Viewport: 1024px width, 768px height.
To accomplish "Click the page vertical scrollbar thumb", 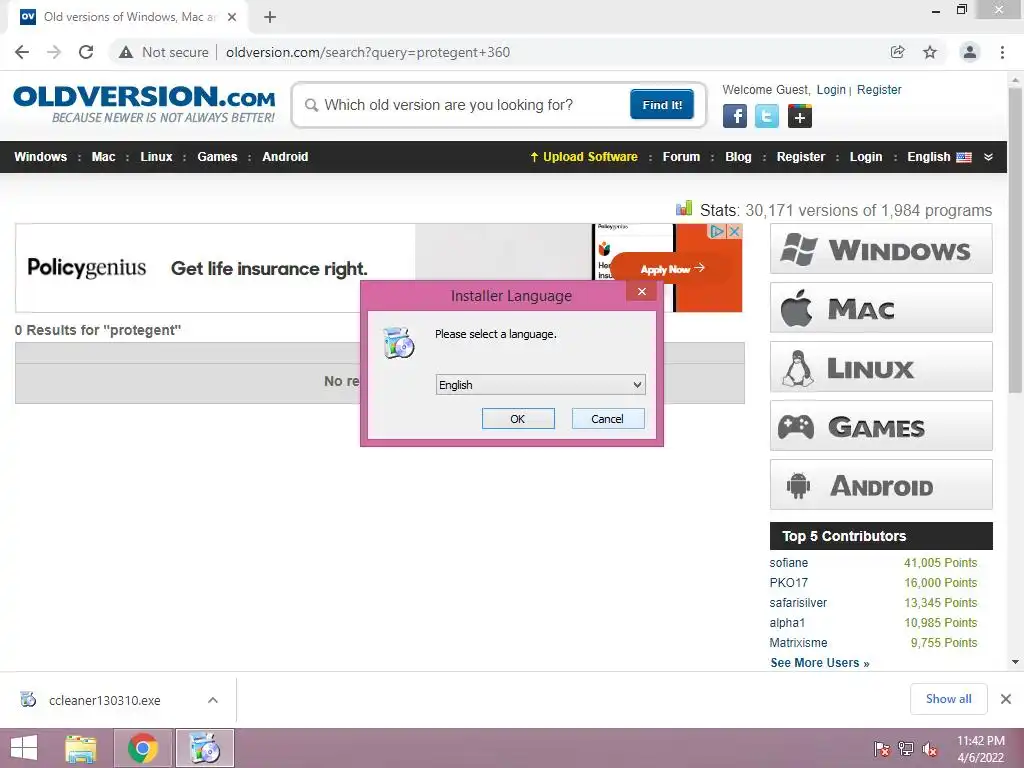I will tap(1015, 238).
